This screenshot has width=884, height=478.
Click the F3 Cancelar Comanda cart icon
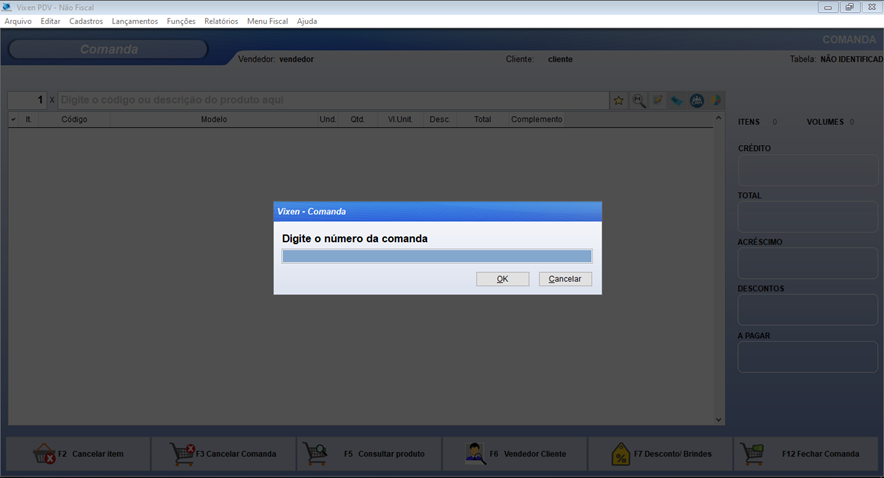182,454
